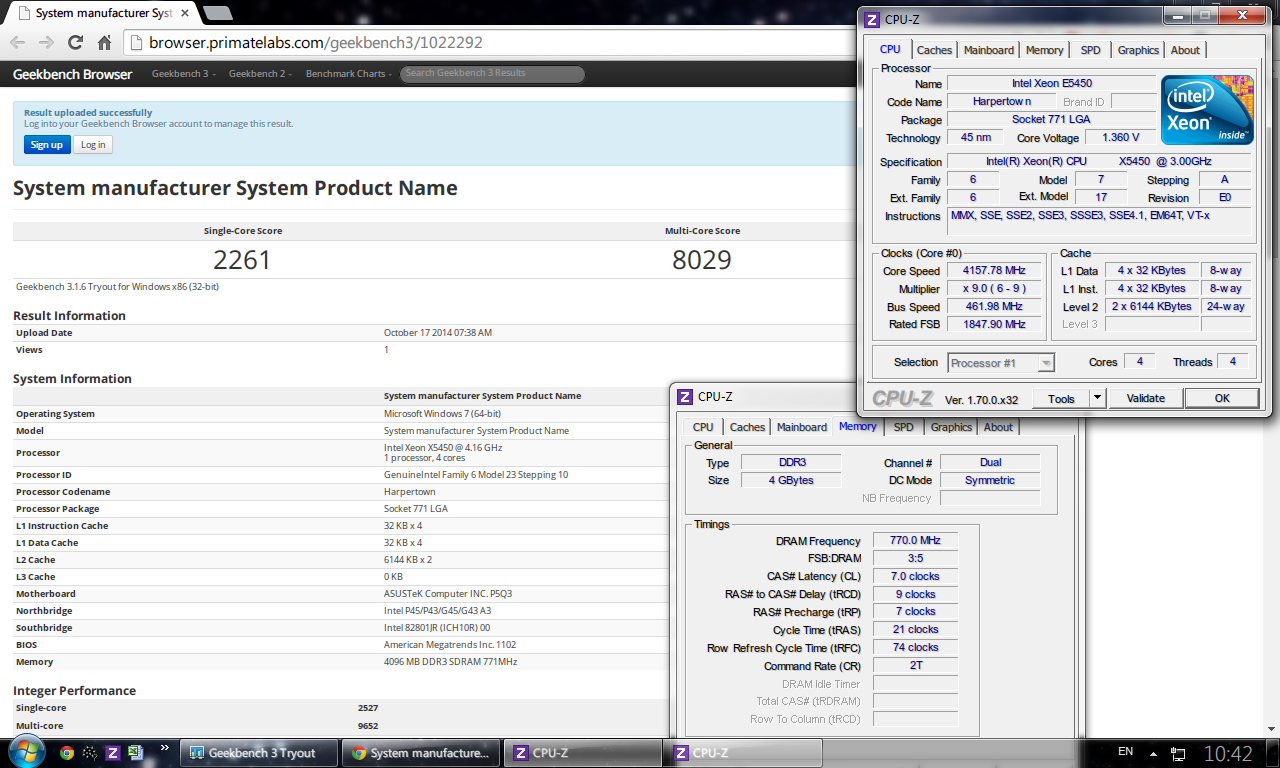This screenshot has width=1280, height=768.
Task: Show hidden tray icons arrow
Action: [1155, 753]
